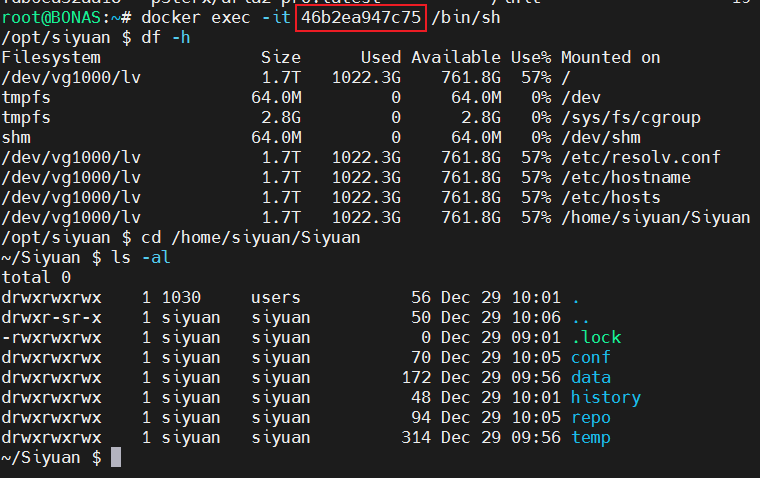Click the /etc/hosts mount path
Viewport: 760px width, 478px height.
(x=610, y=197)
